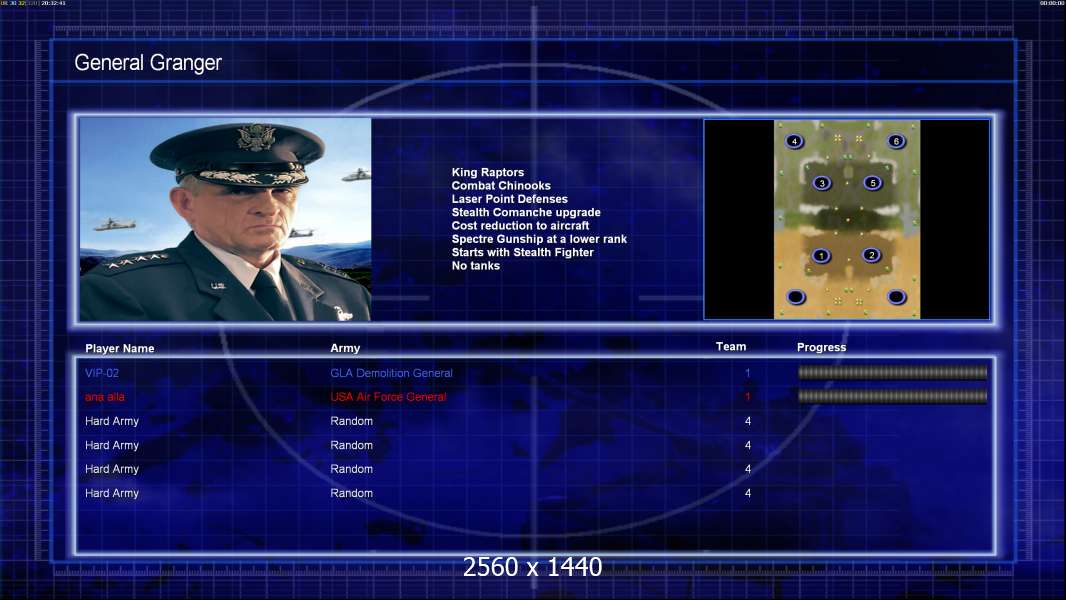Image resolution: width=1066 pixels, height=600 pixels.
Task: Select start position 5 on the map
Action: tap(873, 183)
